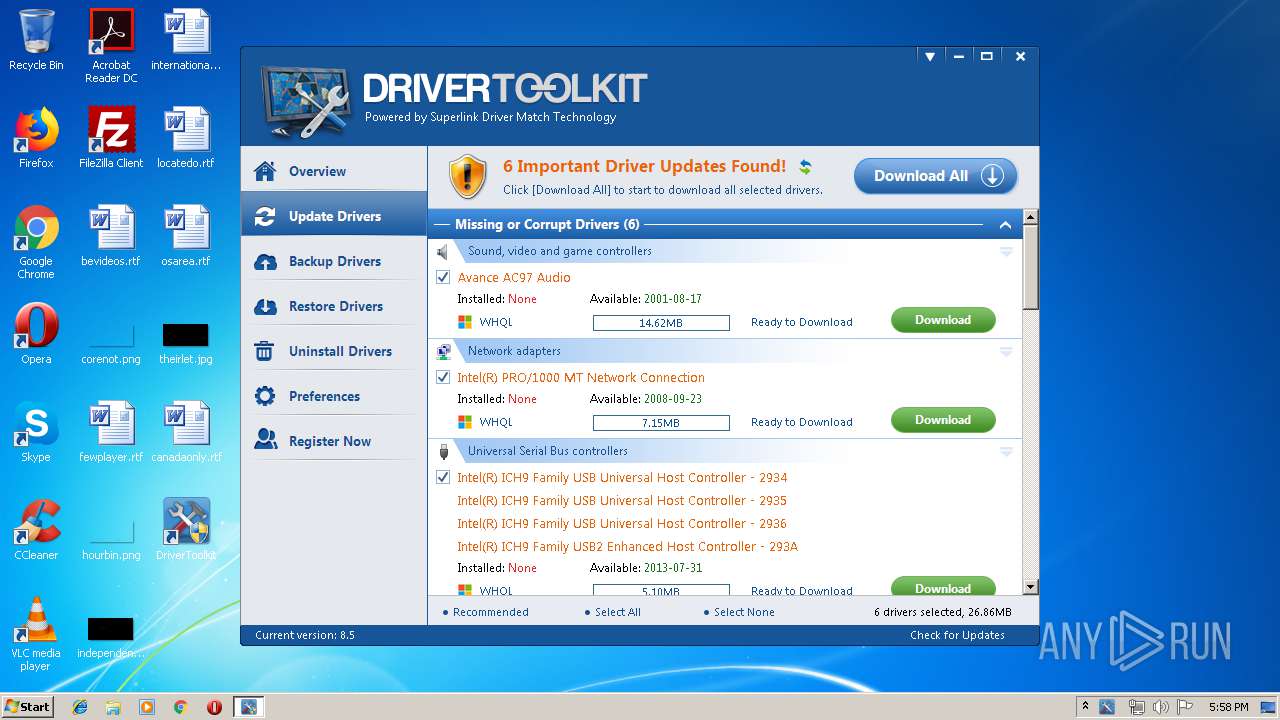Select the FileZilla Client desktop shortcut
The height and width of the screenshot is (720, 1280).
pyautogui.click(x=111, y=137)
